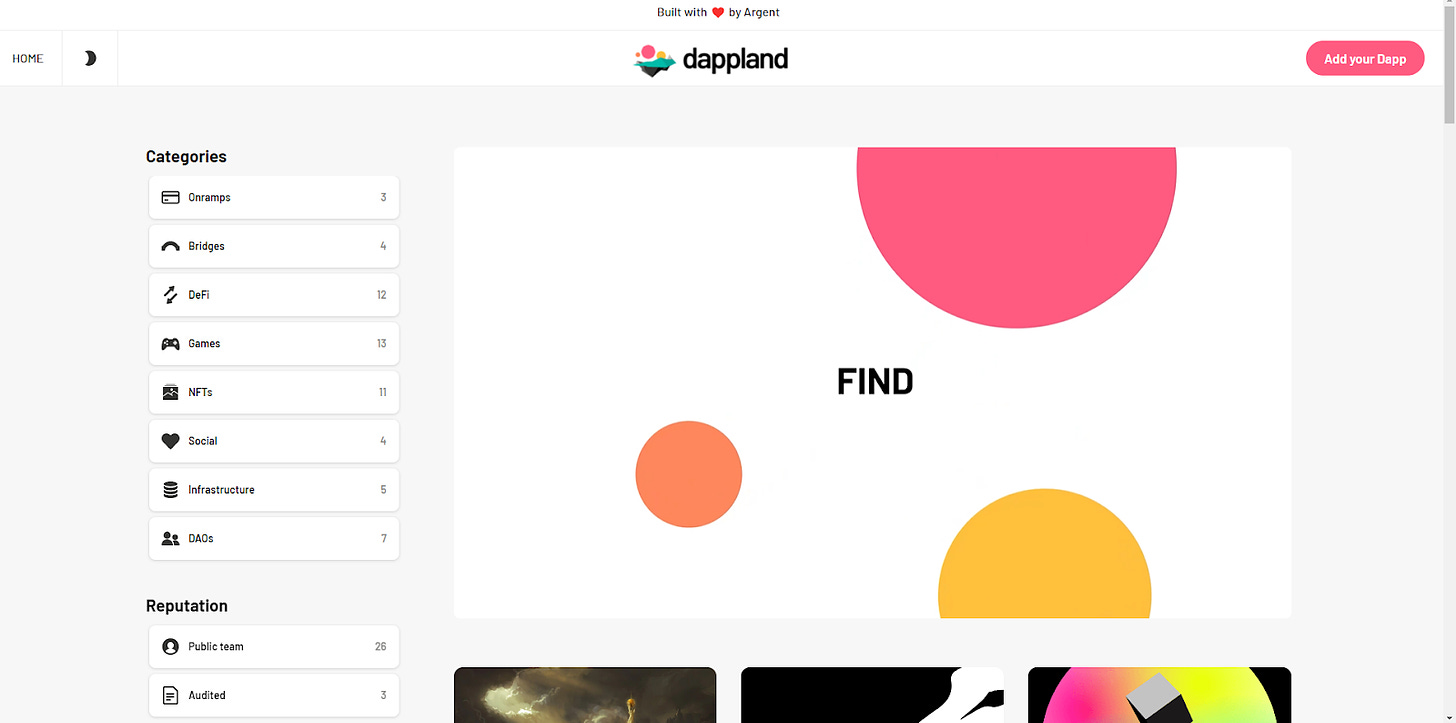The height and width of the screenshot is (723, 1456).
Task: Open the HOME menu item
Action: click(x=28, y=58)
